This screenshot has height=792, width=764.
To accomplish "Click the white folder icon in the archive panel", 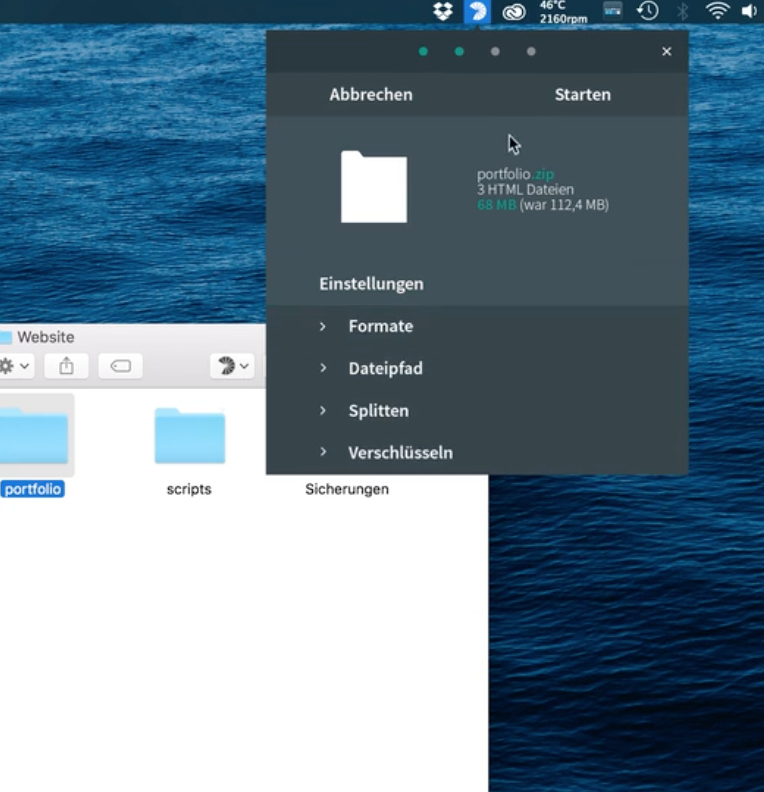I will 373,186.
